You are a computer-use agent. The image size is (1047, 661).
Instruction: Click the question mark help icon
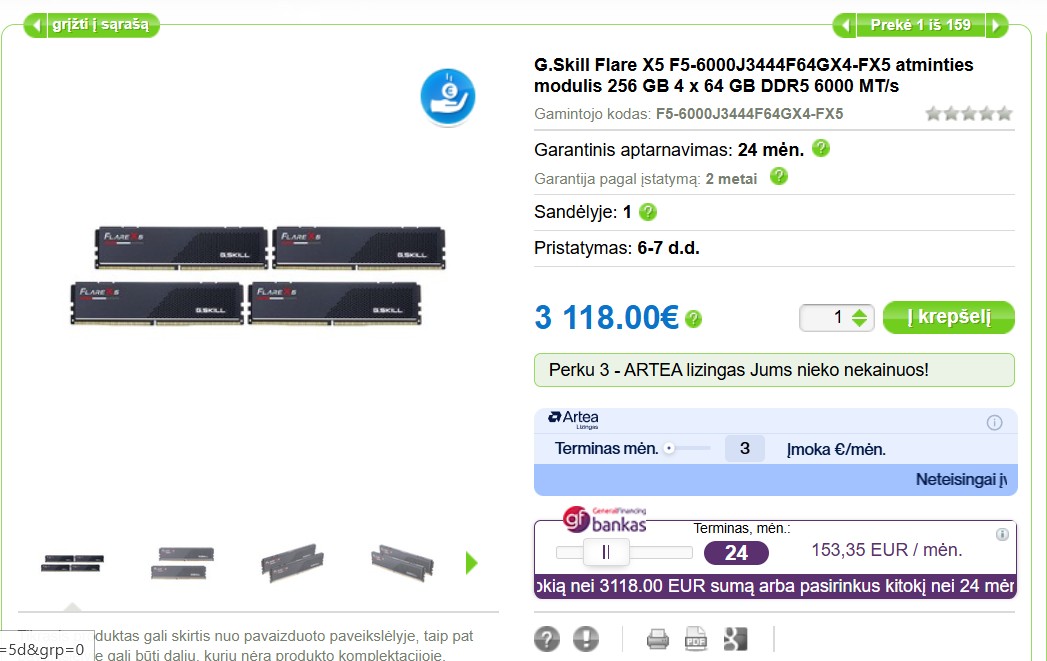point(547,639)
